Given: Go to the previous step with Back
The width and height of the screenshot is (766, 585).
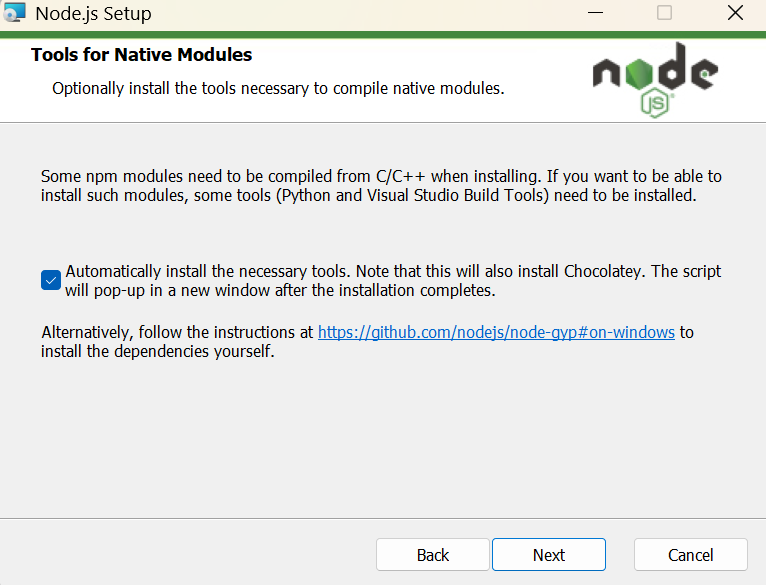Looking at the screenshot, I should click(x=433, y=555).
